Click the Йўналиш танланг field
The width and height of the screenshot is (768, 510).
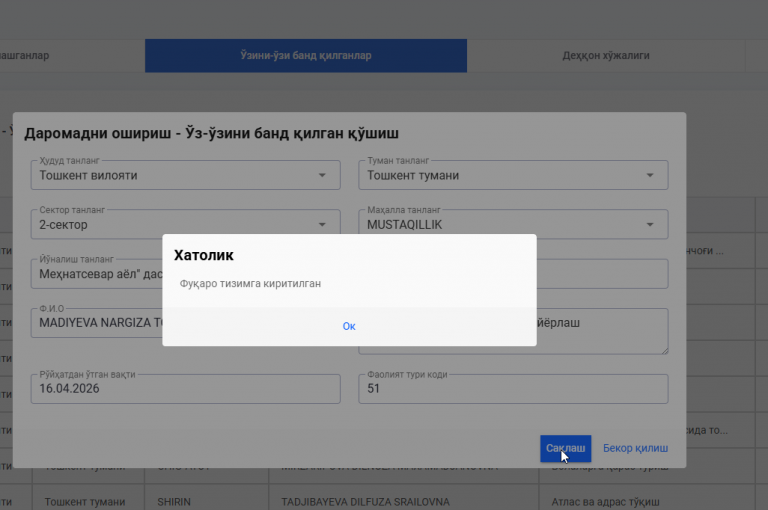pyautogui.click(x=97, y=274)
